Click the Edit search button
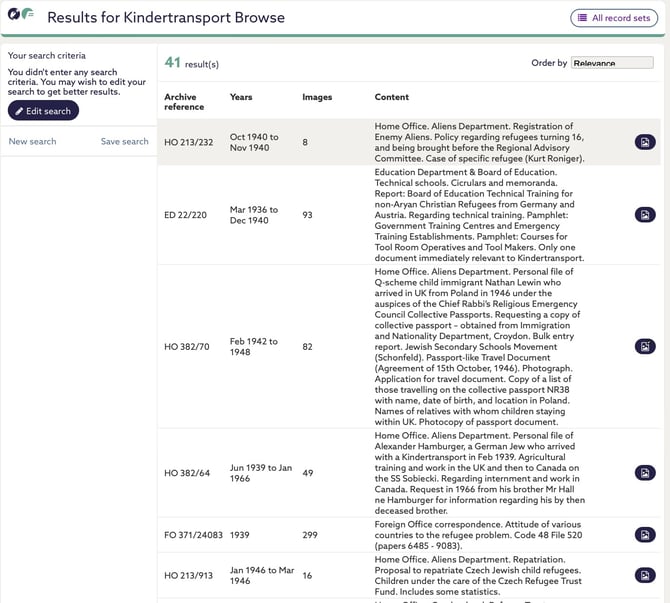This screenshot has width=670, height=603. [43, 111]
